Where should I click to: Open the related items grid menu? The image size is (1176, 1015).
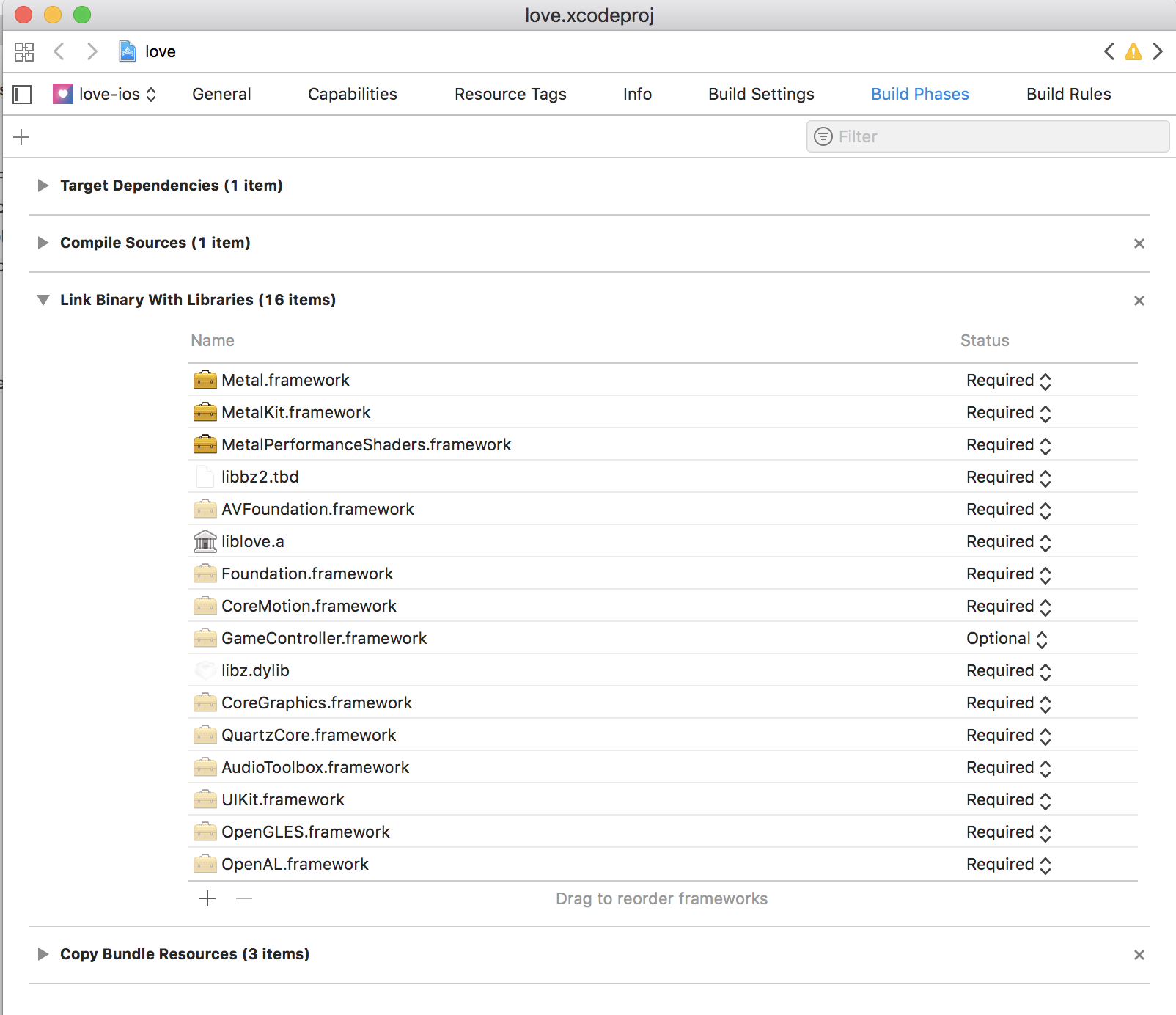24,51
